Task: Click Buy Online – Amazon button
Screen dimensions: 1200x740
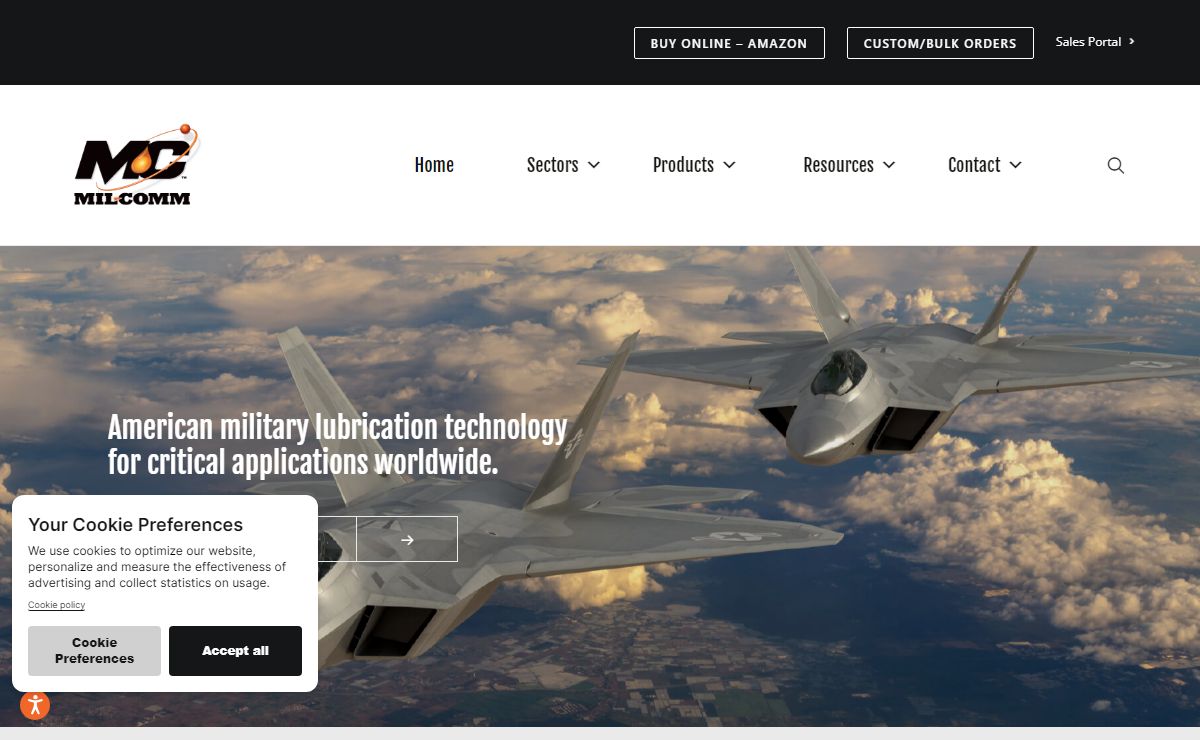Action: point(729,43)
